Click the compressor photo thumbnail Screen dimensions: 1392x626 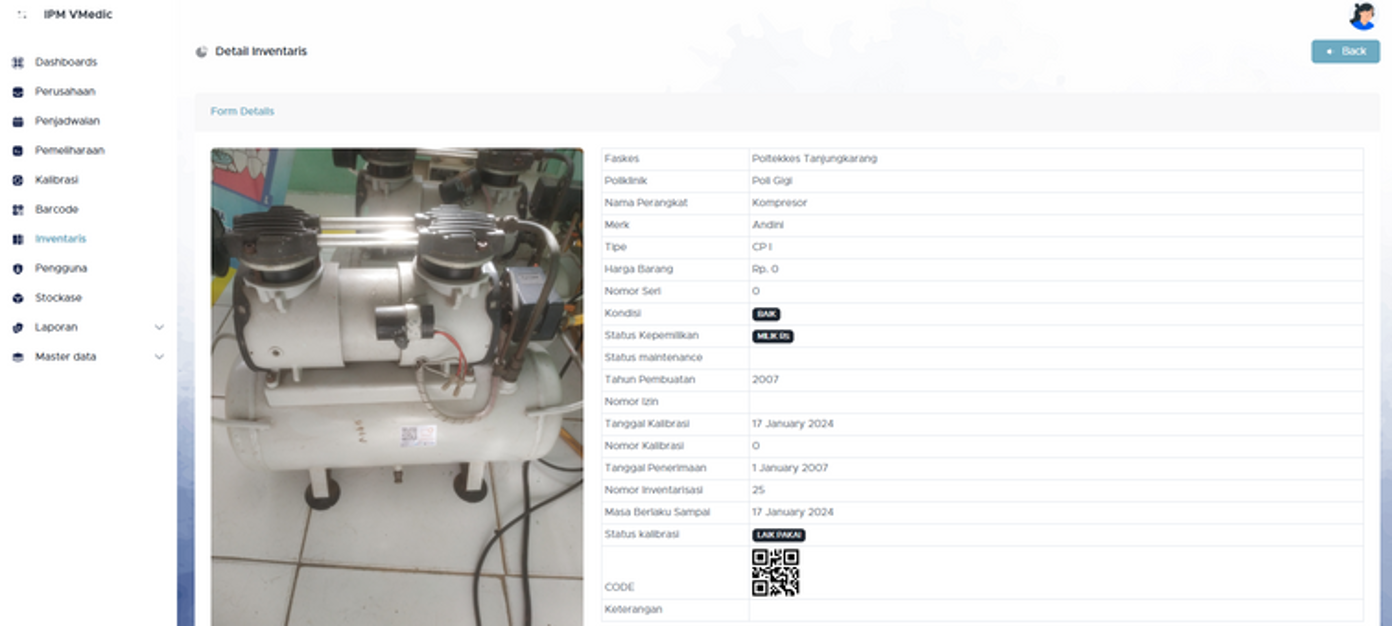[397, 387]
